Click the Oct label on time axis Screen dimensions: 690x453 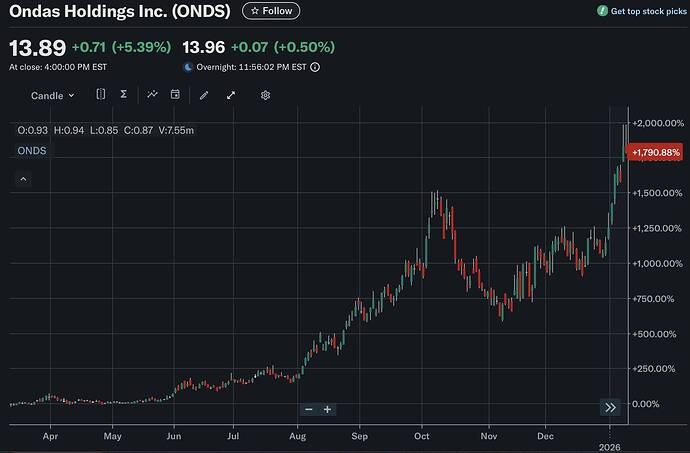click(422, 437)
